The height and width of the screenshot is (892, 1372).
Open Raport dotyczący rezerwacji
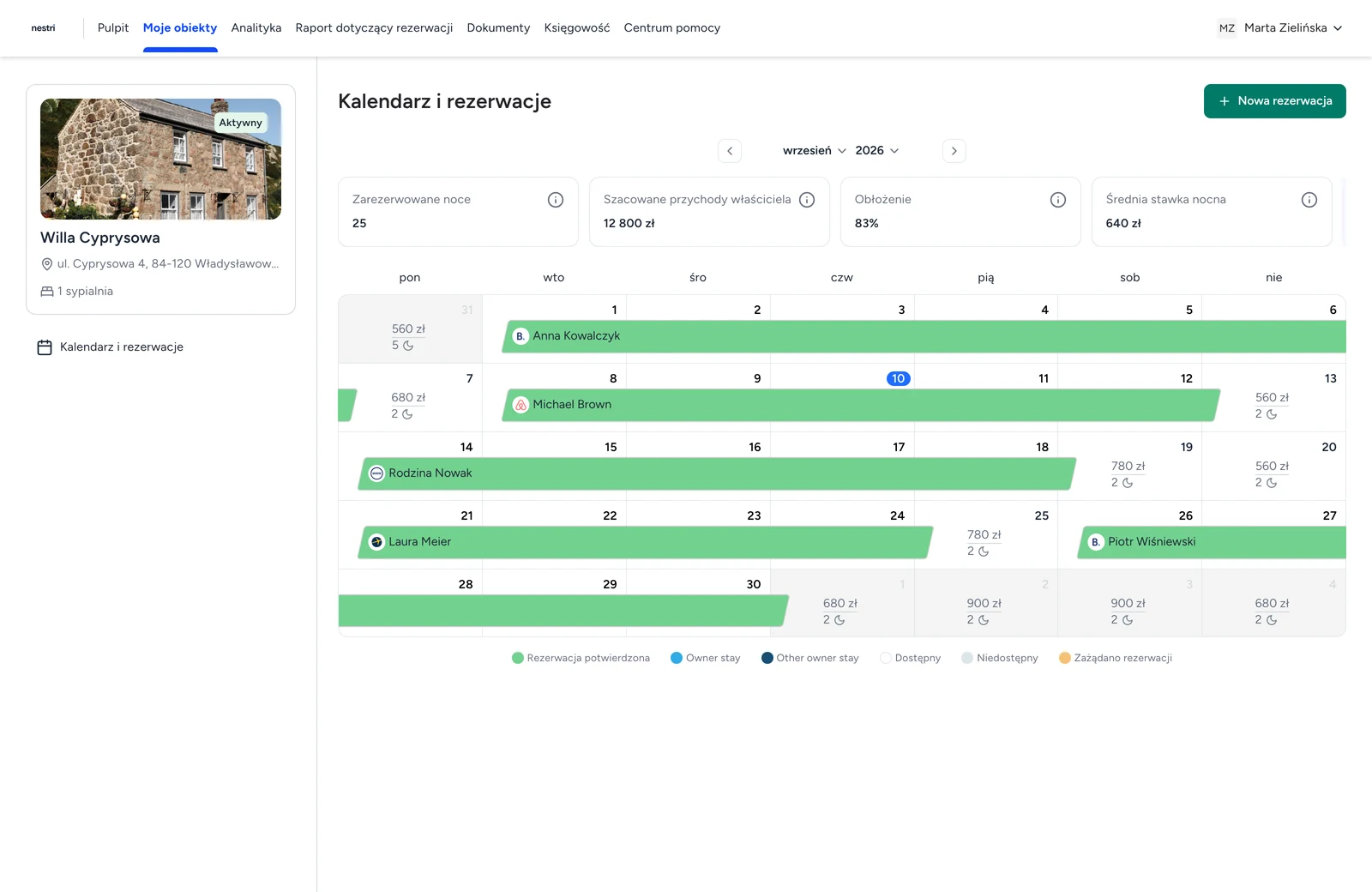pos(374,28)
